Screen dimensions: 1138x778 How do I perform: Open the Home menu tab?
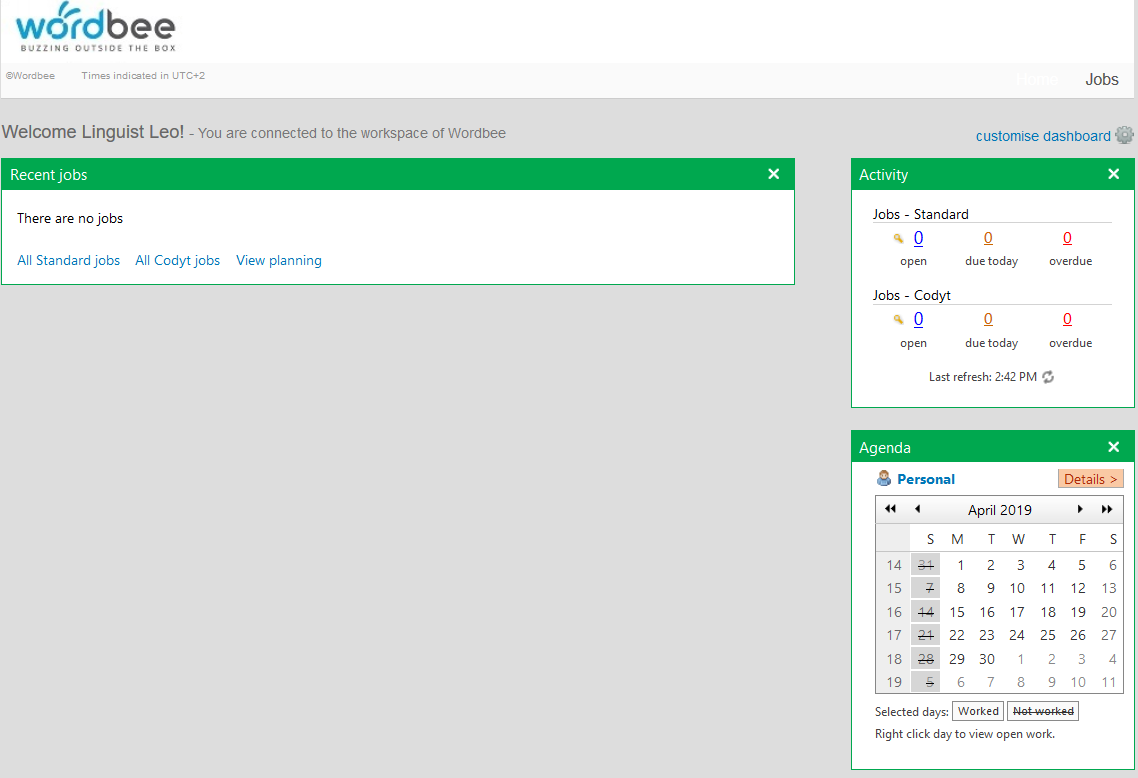[1037, 80]
